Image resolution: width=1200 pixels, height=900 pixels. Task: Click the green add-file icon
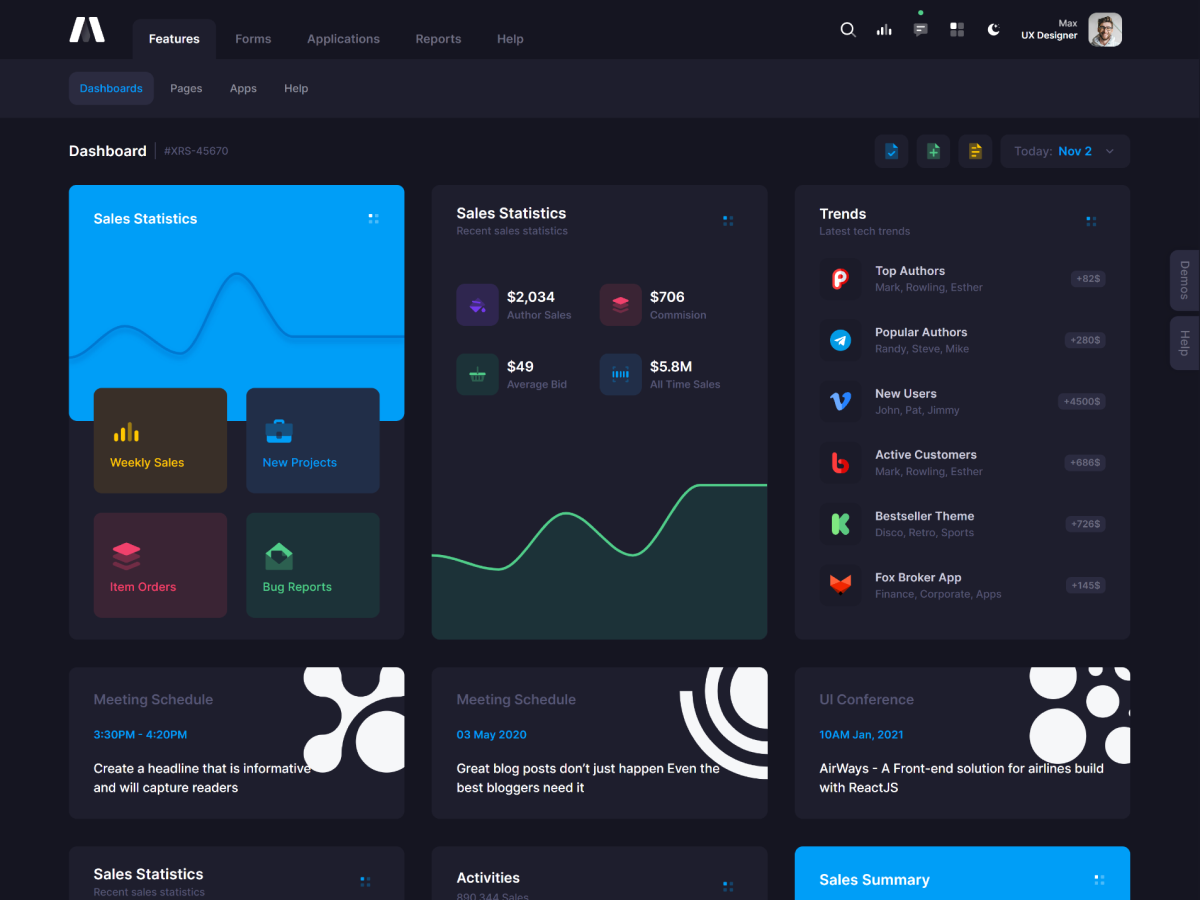point(933,151)
